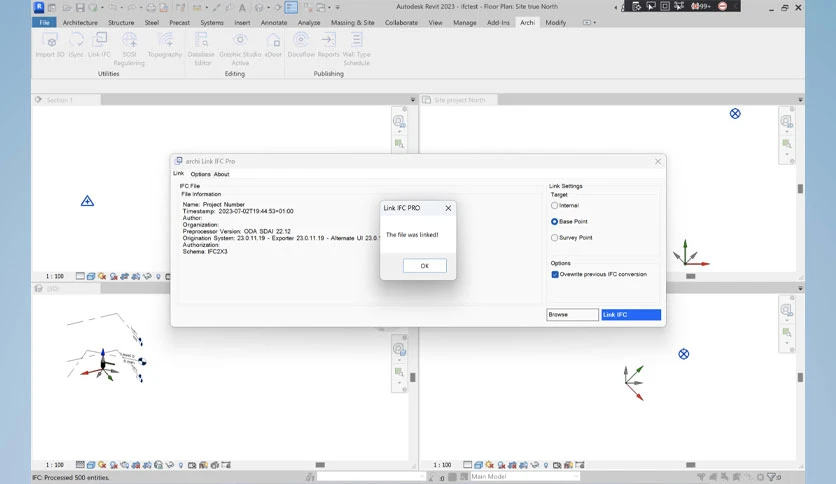Open the SOSI Regulering tool
Screen dimensions: 836x484
[x=129, y=49]
